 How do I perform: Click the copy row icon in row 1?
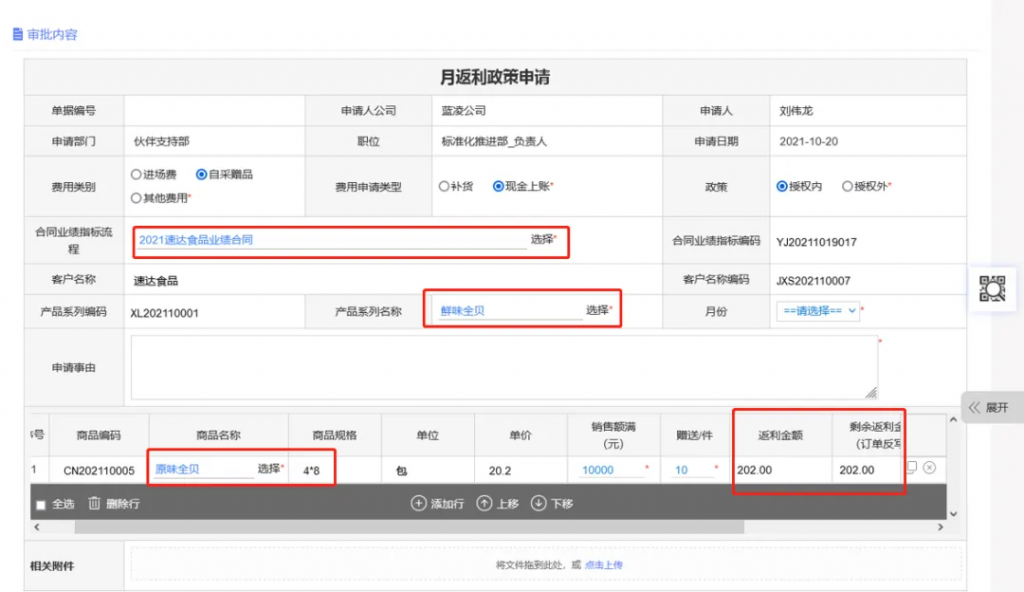[911, 467]
